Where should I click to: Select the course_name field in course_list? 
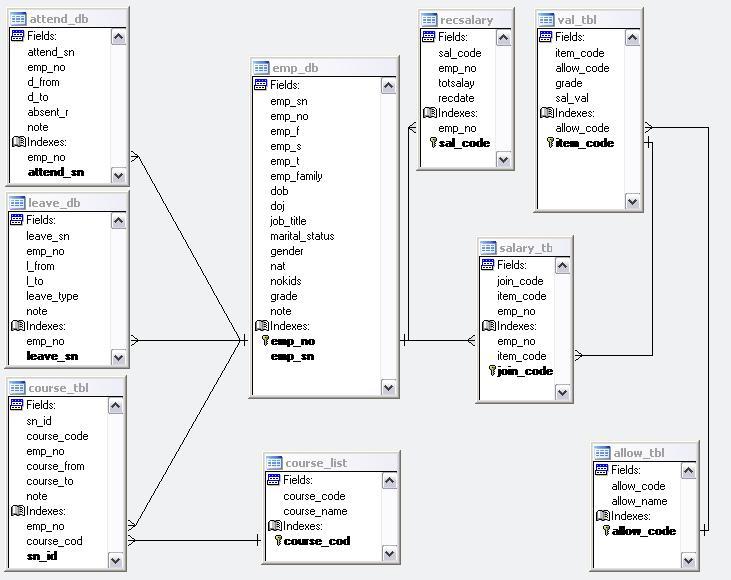pos(315,511)
